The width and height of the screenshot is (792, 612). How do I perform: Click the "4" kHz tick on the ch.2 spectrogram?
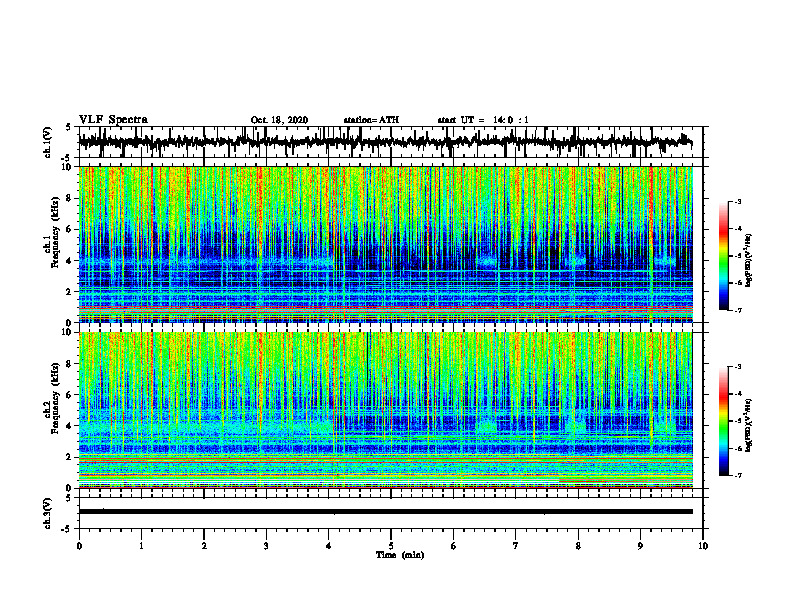(x=70, y=426)
